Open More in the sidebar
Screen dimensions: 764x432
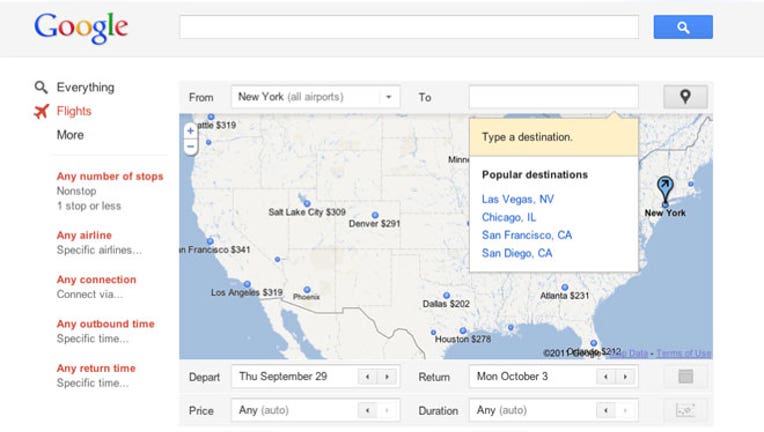70,135
